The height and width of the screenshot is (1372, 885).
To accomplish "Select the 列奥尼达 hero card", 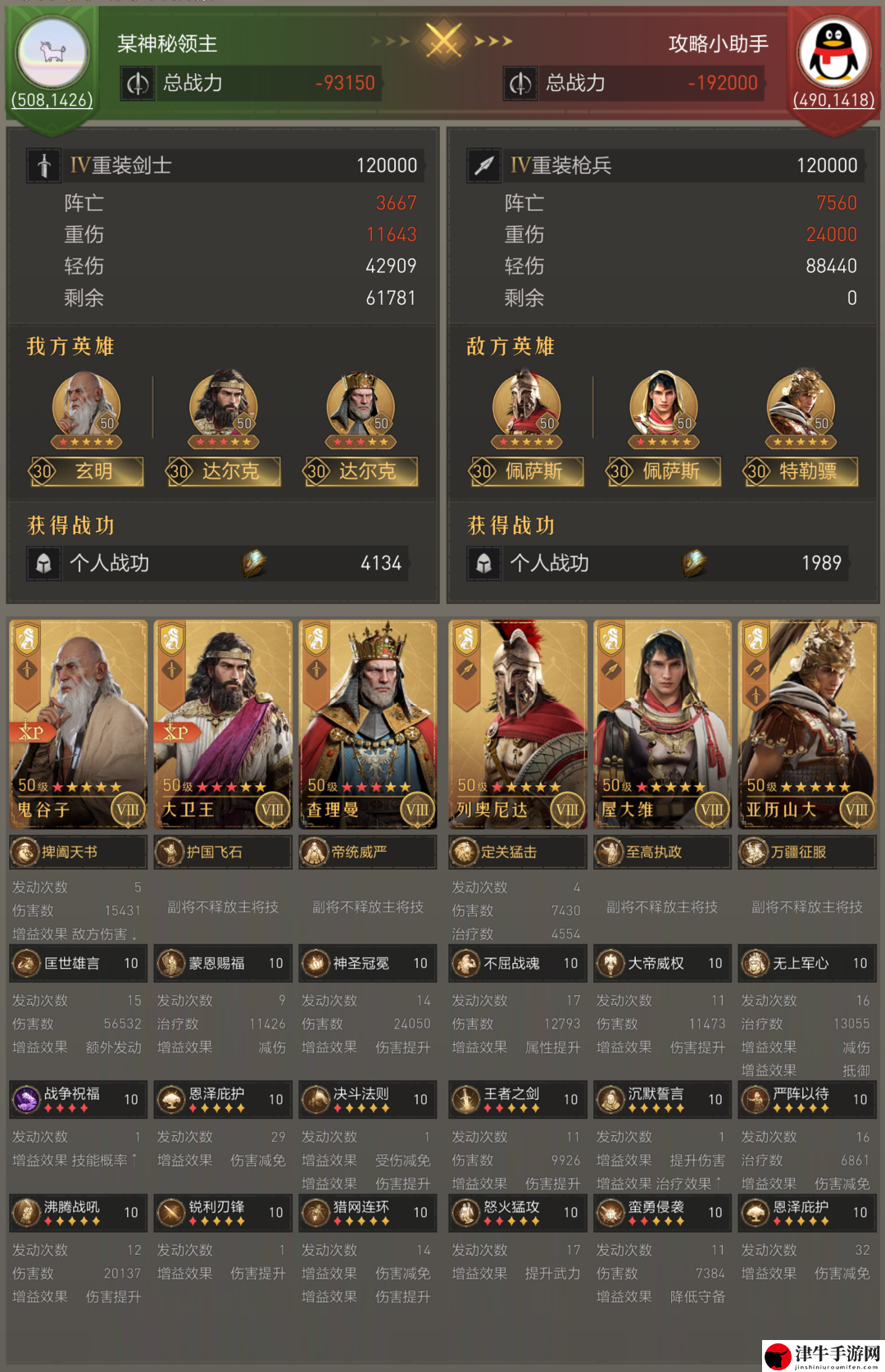I will click(518, 725).
